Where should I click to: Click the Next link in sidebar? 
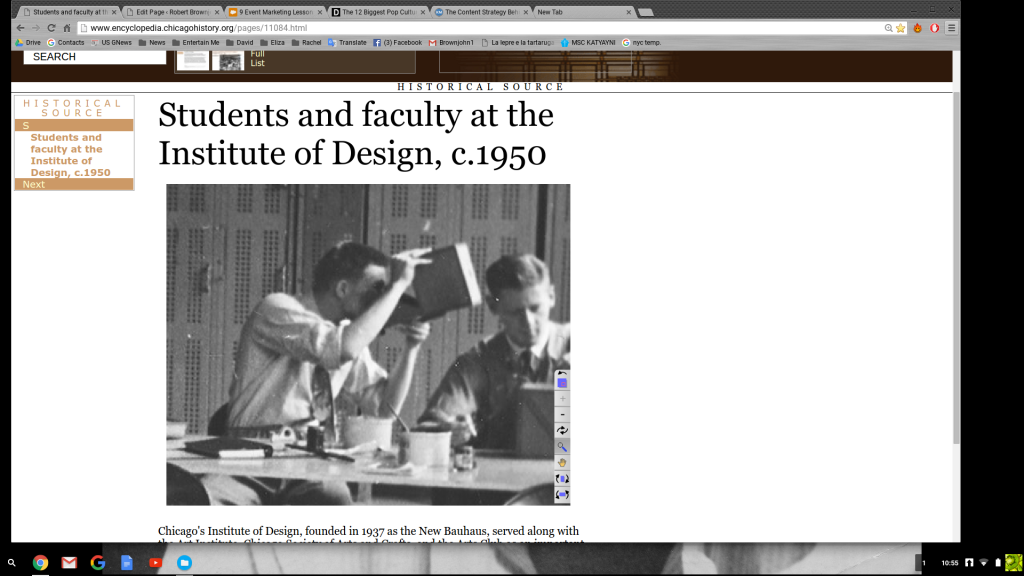(x=34, y=184)
